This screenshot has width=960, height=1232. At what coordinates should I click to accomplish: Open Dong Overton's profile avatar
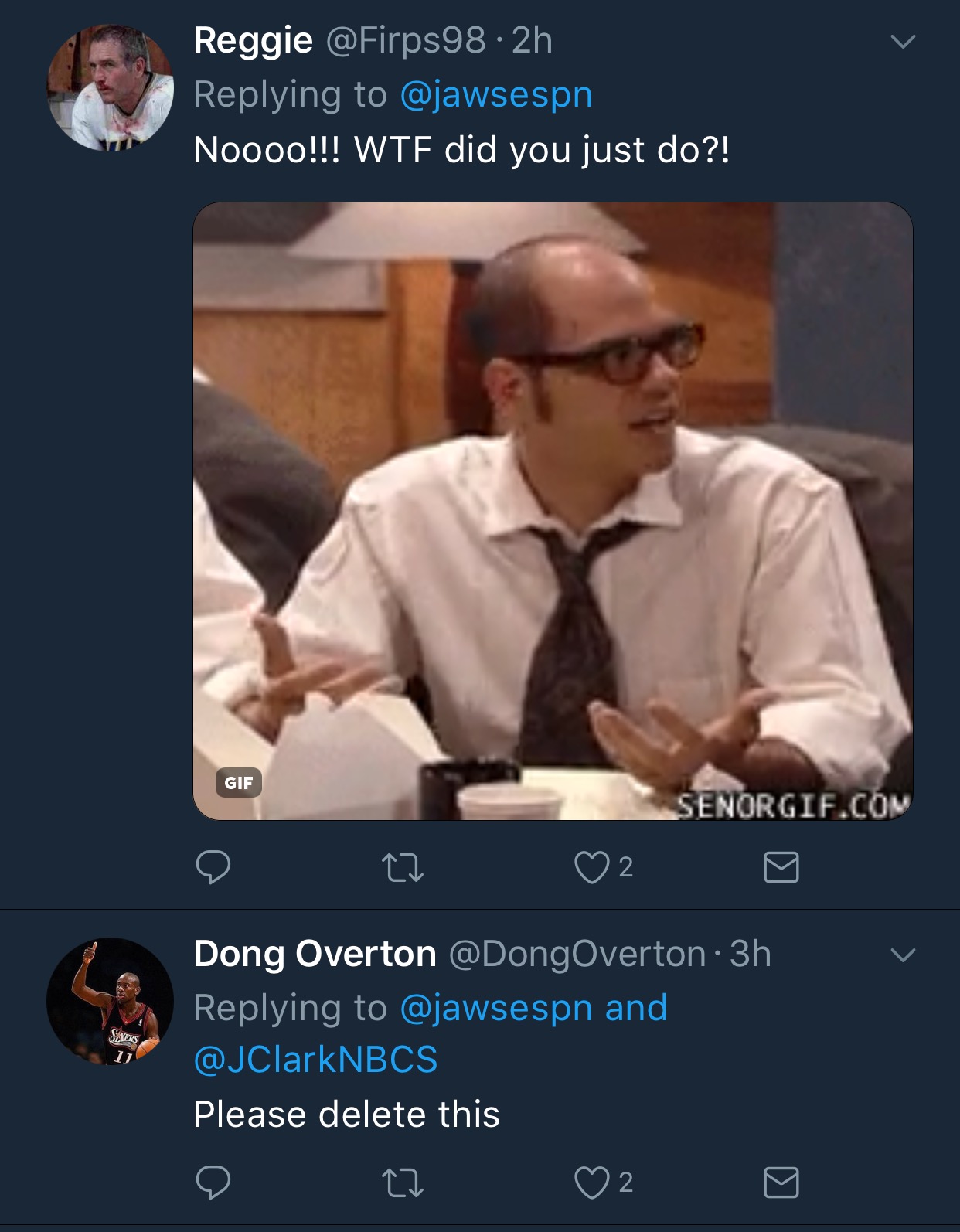110,1001
